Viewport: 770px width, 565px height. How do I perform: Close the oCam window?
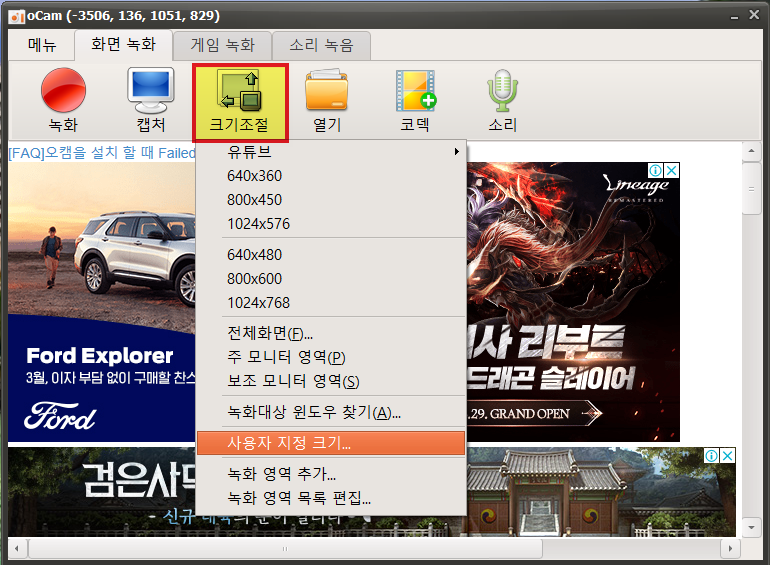click(754, 15)
